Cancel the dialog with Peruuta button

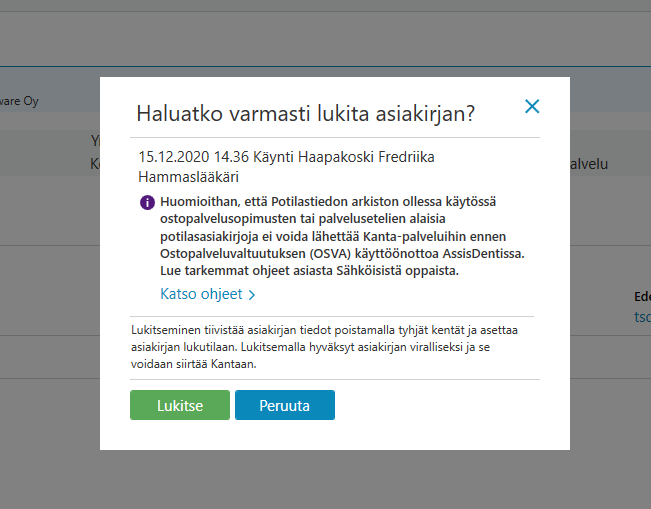pos(285,405)
